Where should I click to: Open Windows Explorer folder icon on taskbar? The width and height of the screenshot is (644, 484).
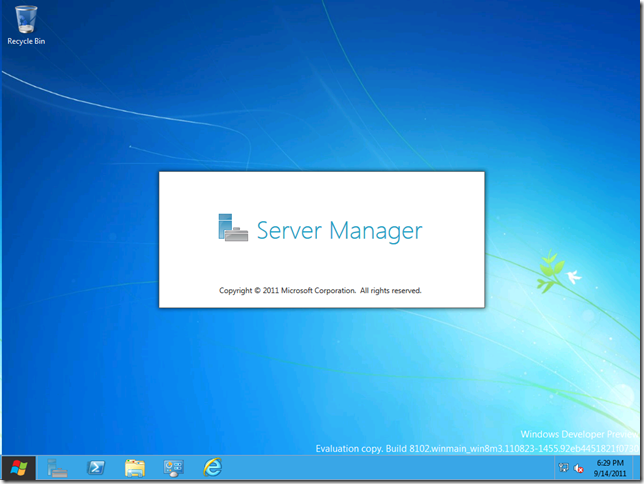[x=135, y=468]
